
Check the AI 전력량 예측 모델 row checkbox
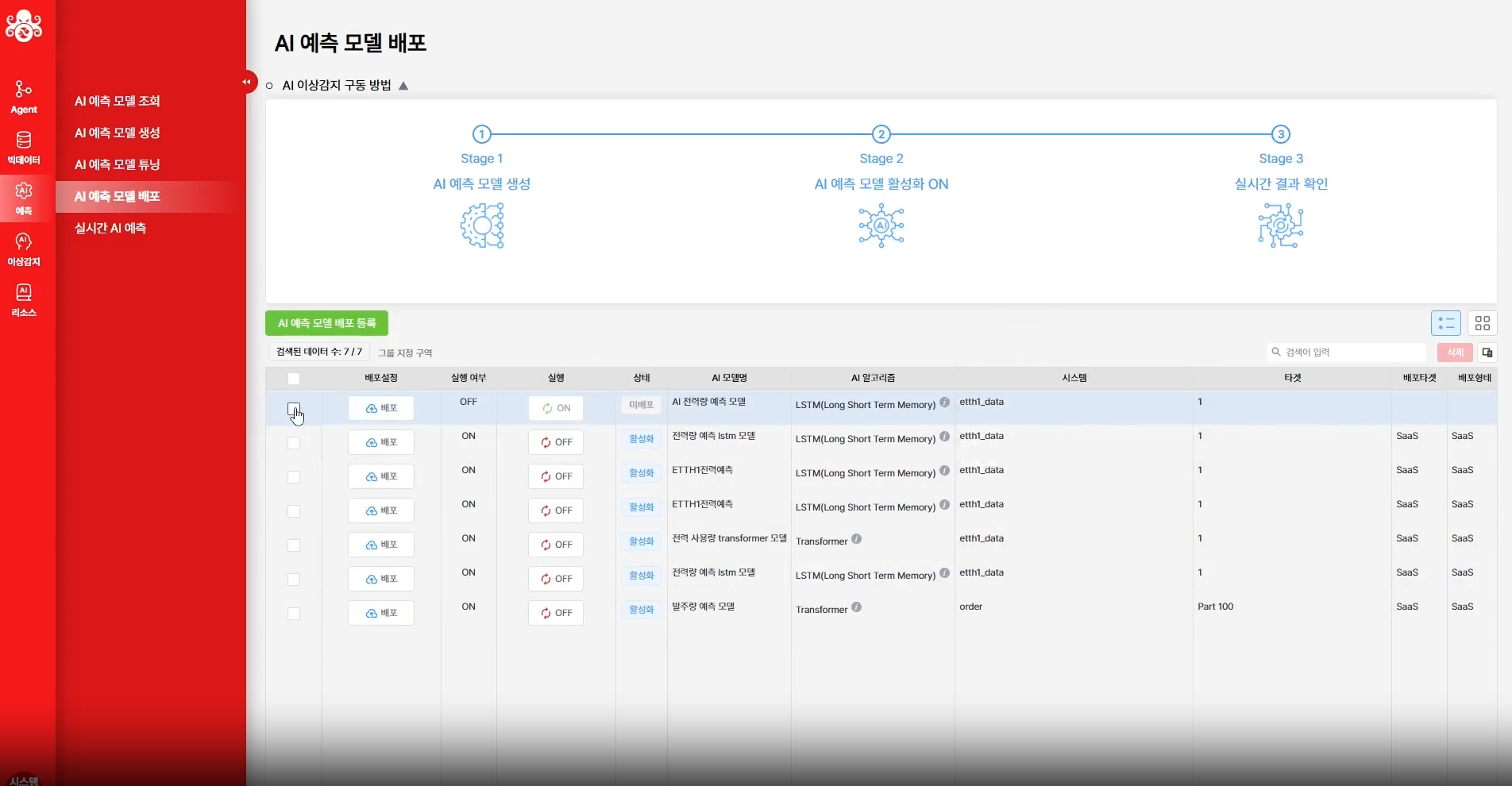tap(294, 409)
